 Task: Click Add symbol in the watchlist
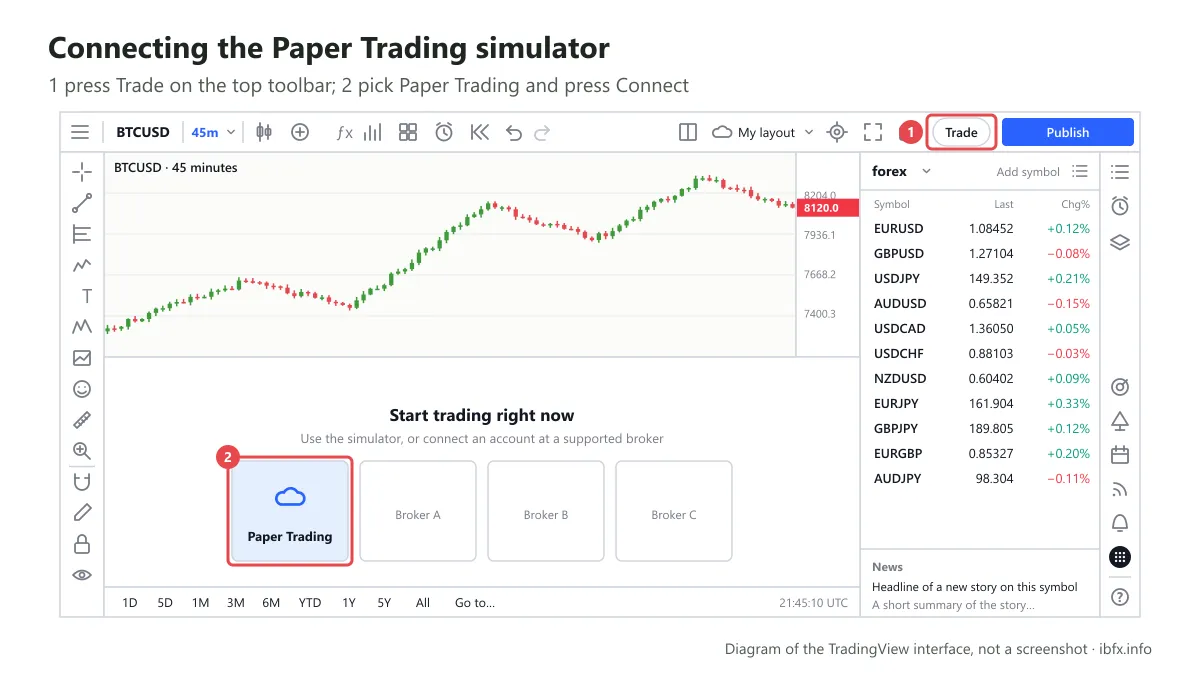pos(1028,172)
